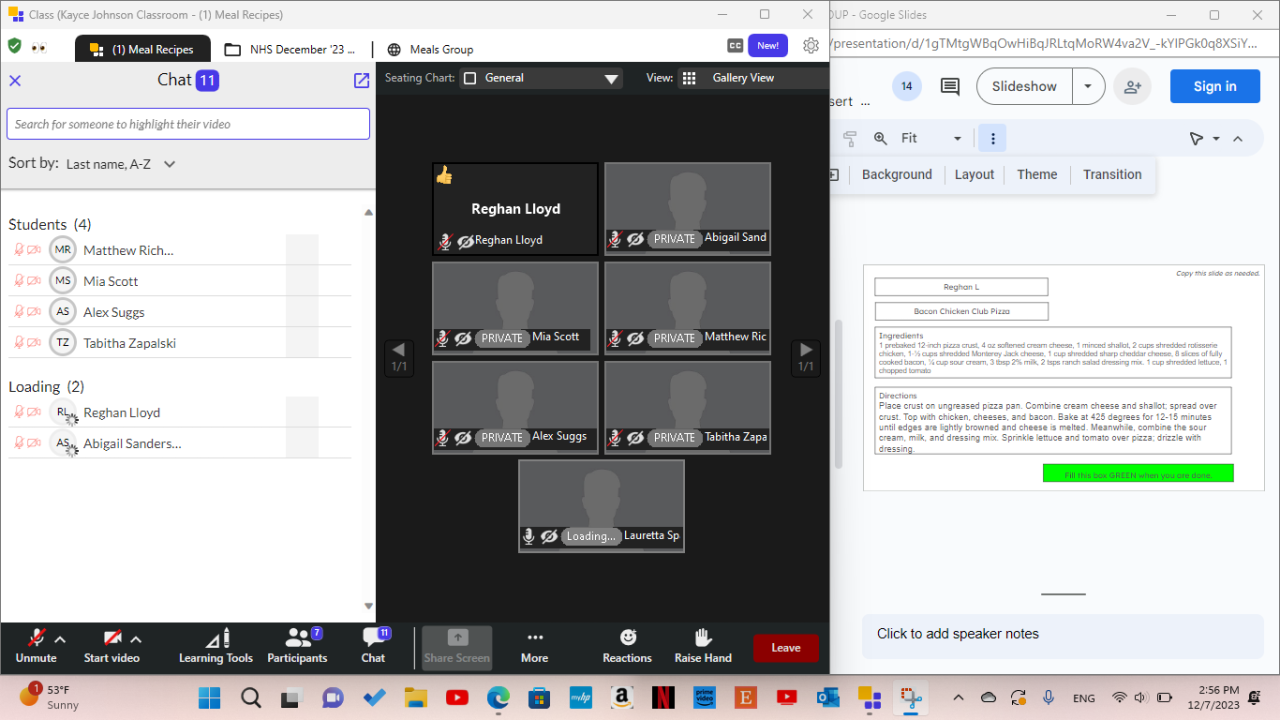
Task: Open Etsy from the taskbar
Action: click(x=745, y=697)
